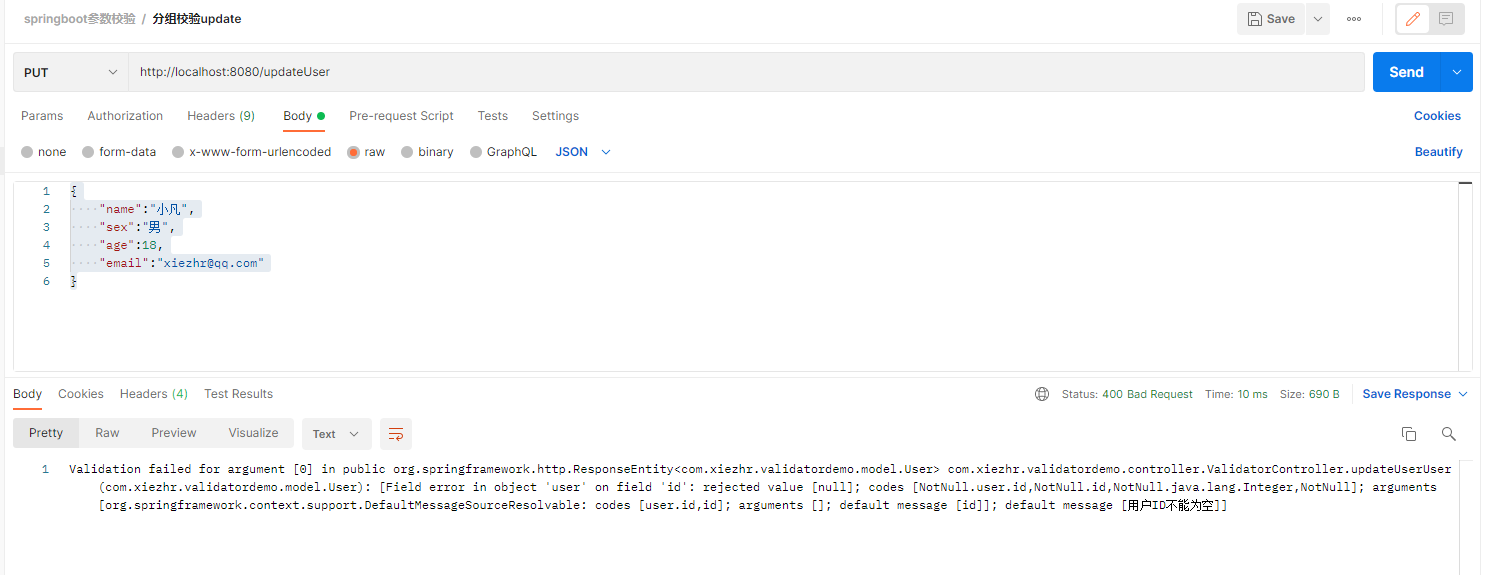Click the globe network information icon
This screenshot has width=1494, height=575.
pyautogui.click(x=1042, y=394)
